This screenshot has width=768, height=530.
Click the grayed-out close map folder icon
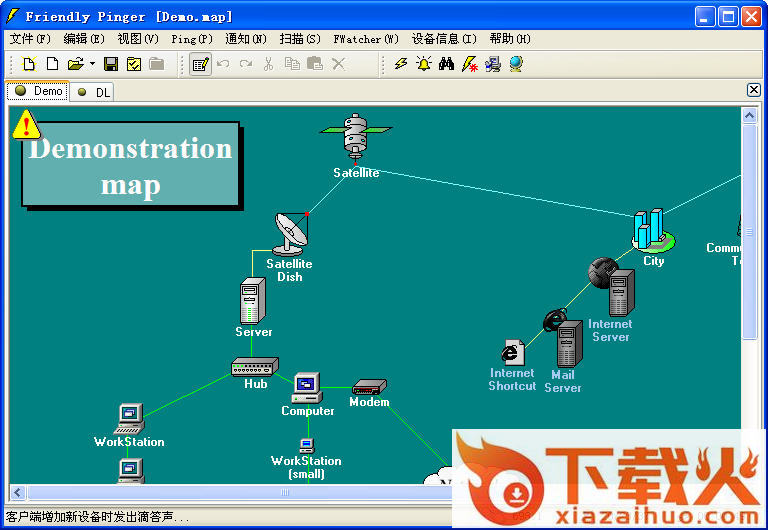click(x=157, y=64)
